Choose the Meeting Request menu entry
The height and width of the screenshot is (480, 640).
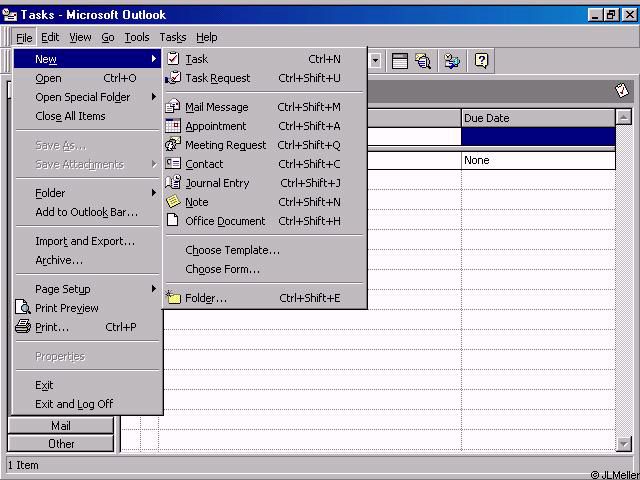pos(225,145)
